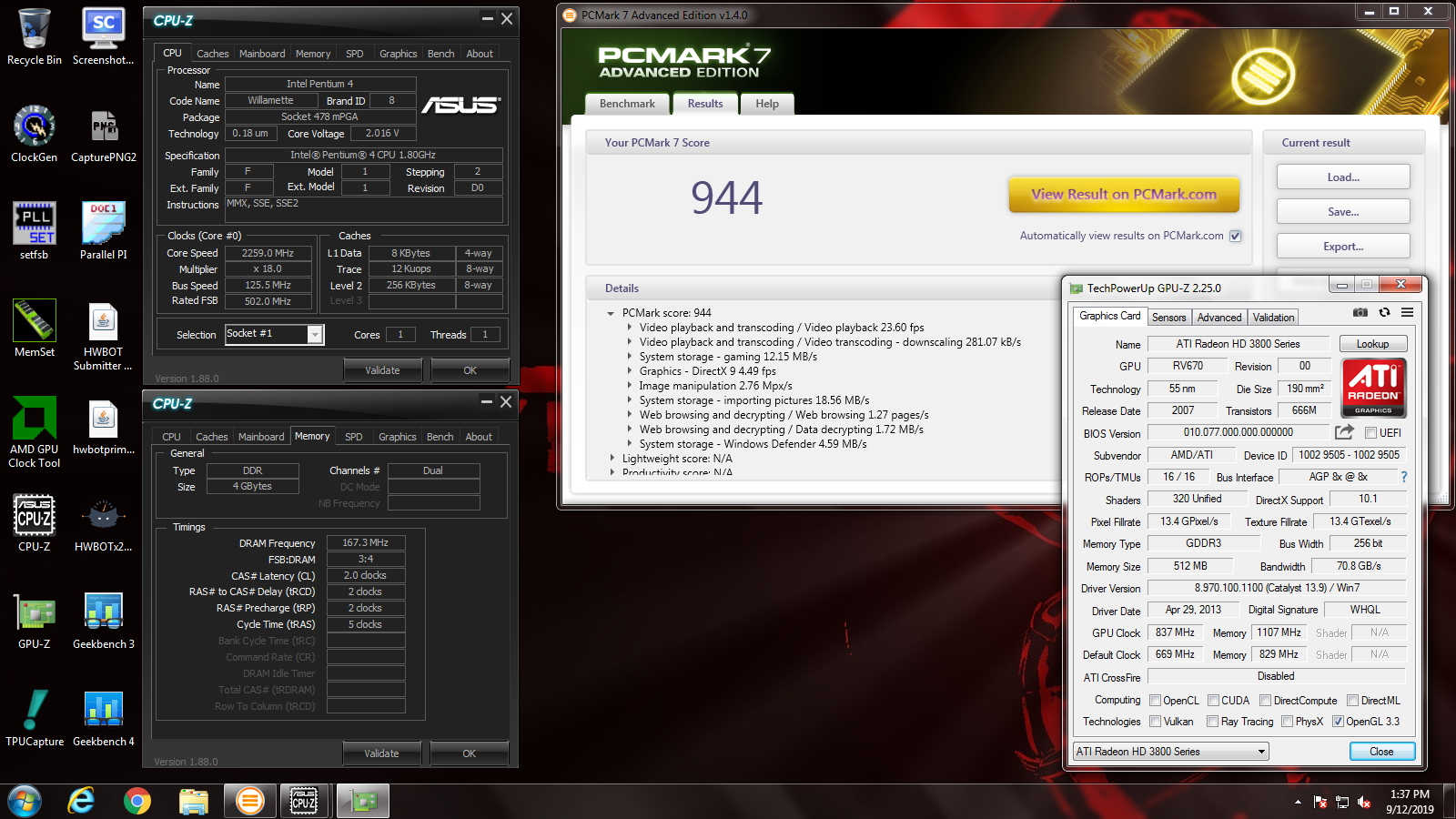Viewport: 1456px width, 819px height.
Task: Expand System storage - gaming row
Action: [629, 357]
